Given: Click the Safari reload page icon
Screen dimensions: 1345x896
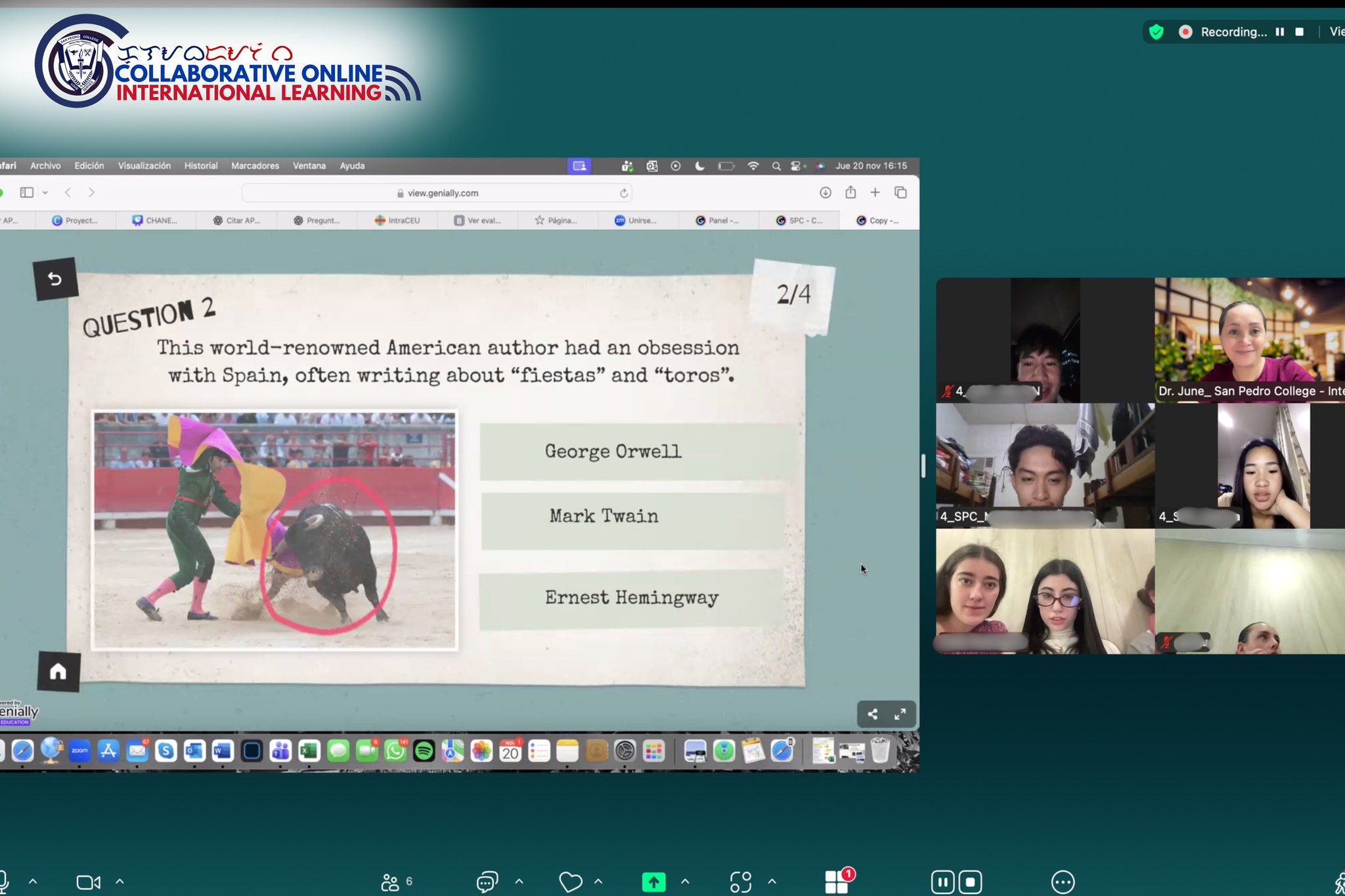Looking at the screenshot, I should [624, 193].
